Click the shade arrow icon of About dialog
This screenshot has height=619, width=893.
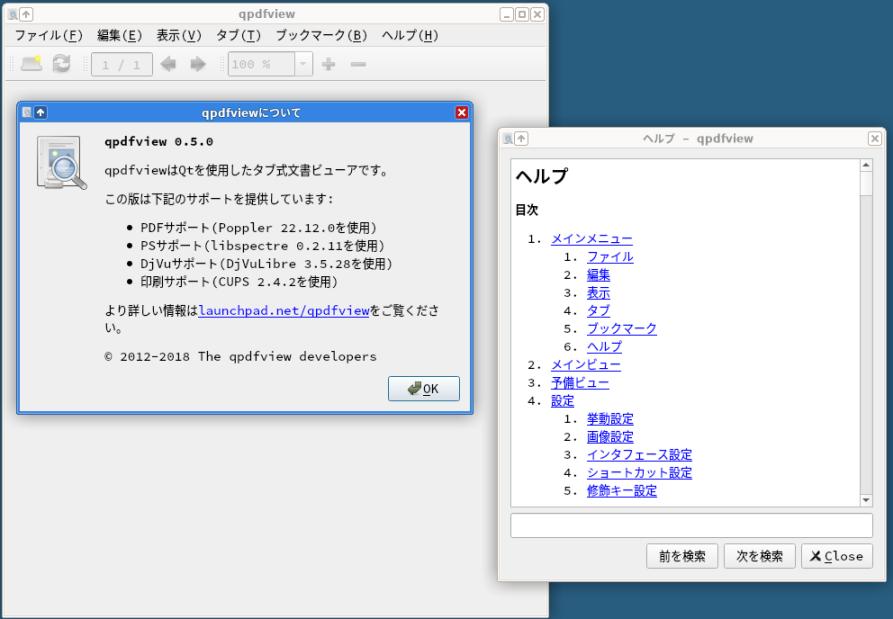point(40,112)
